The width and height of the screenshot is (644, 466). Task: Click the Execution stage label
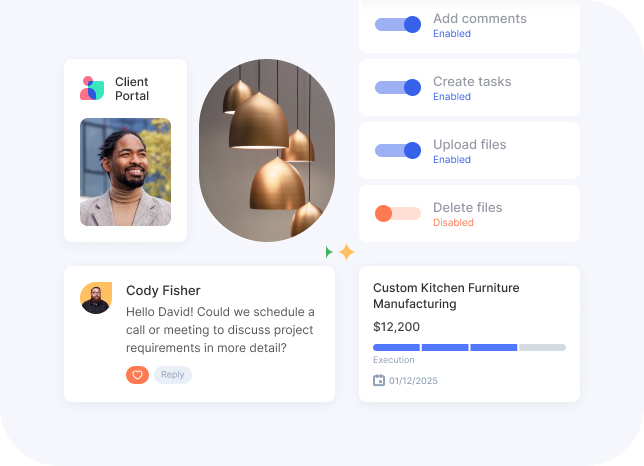393,360
